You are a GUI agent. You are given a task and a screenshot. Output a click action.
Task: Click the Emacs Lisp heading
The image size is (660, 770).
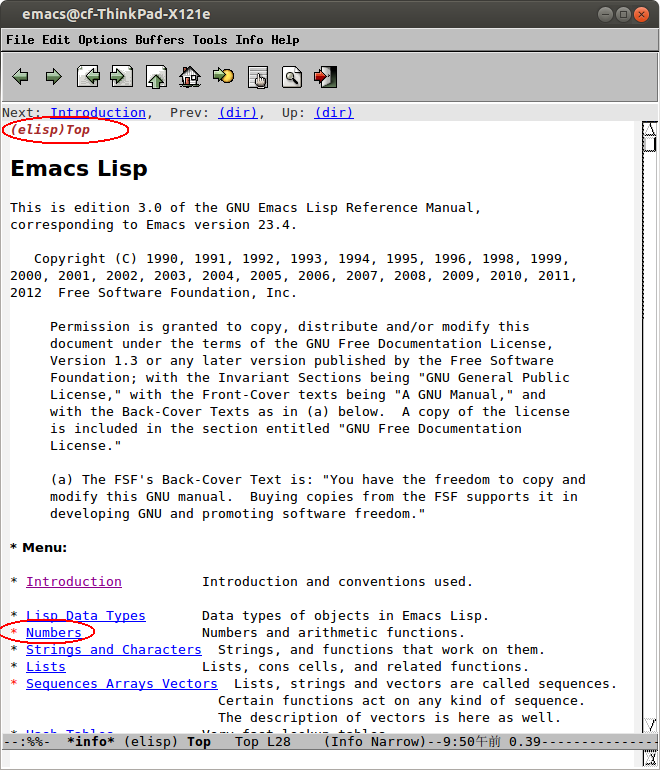(79, 168)
